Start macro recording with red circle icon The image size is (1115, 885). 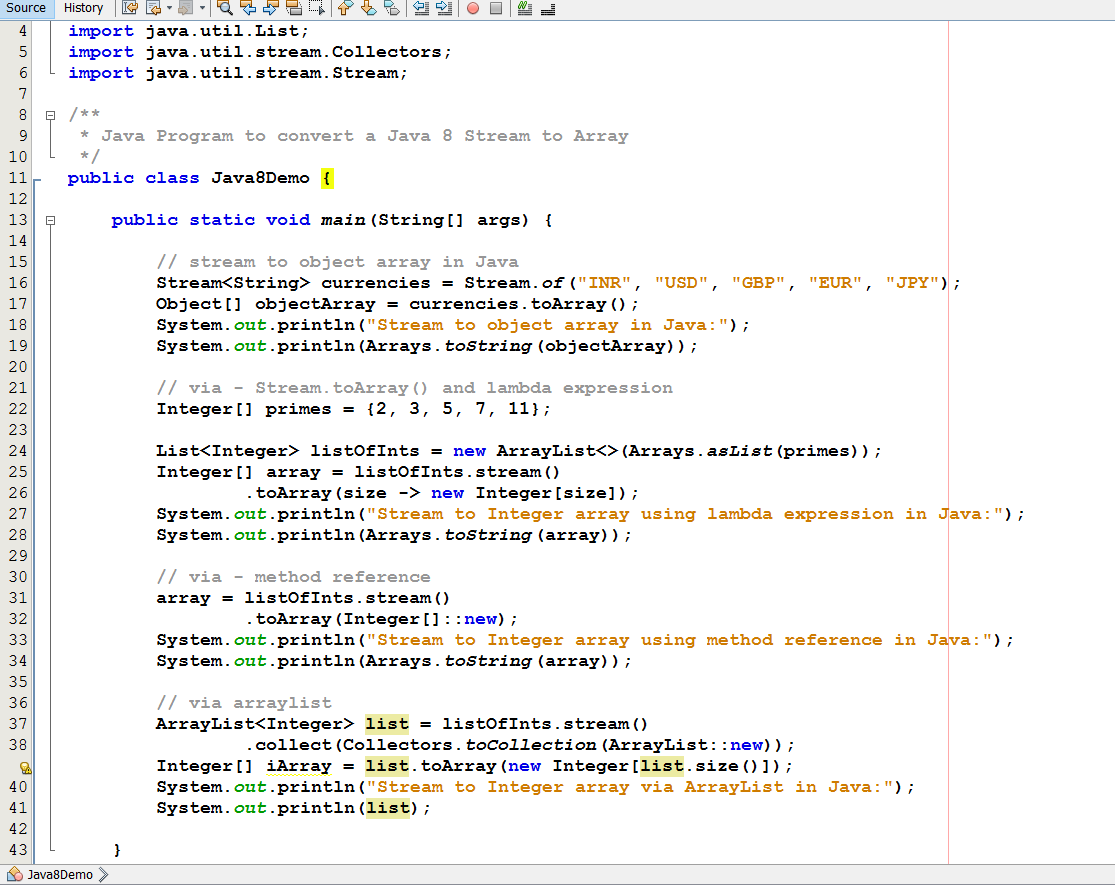[x=473, y=8]
